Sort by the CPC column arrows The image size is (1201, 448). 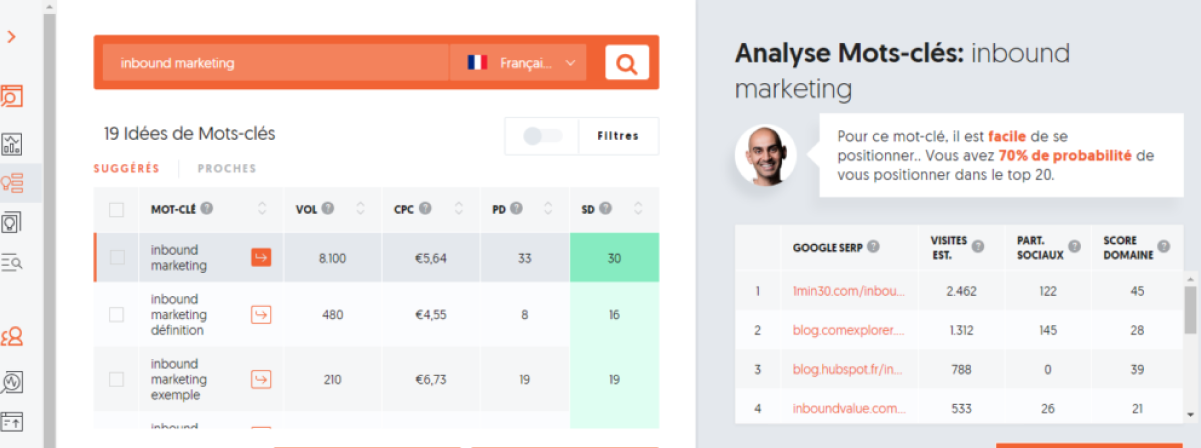[x=458, y=209]
